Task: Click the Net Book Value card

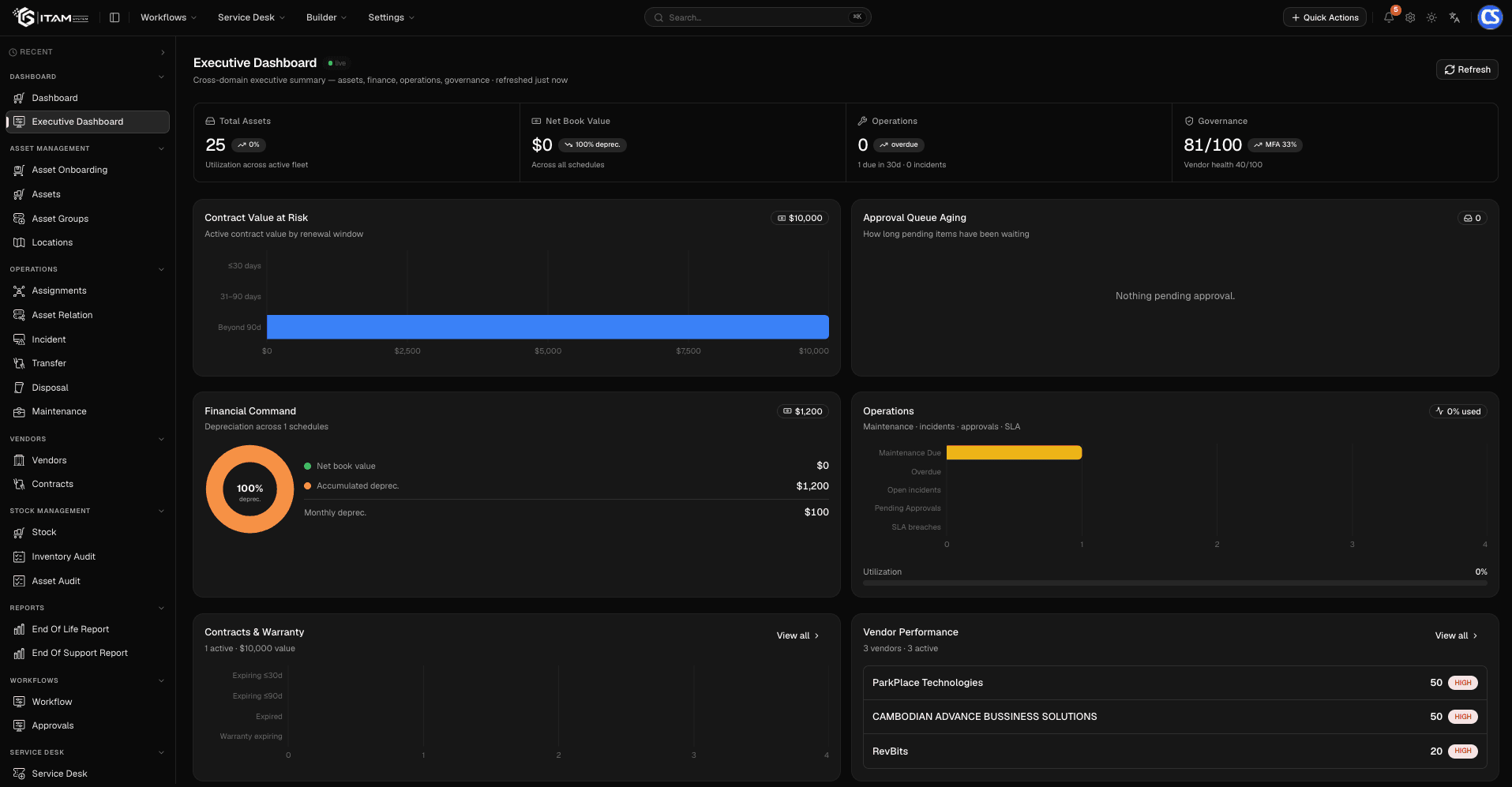Action: [x=683, y=143]
